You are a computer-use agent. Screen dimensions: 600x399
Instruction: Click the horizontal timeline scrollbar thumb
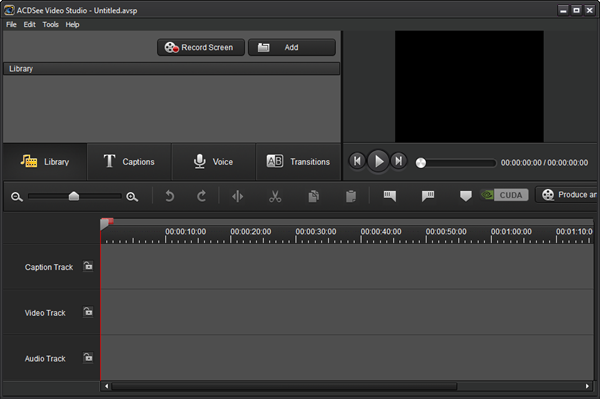[284, 386]
